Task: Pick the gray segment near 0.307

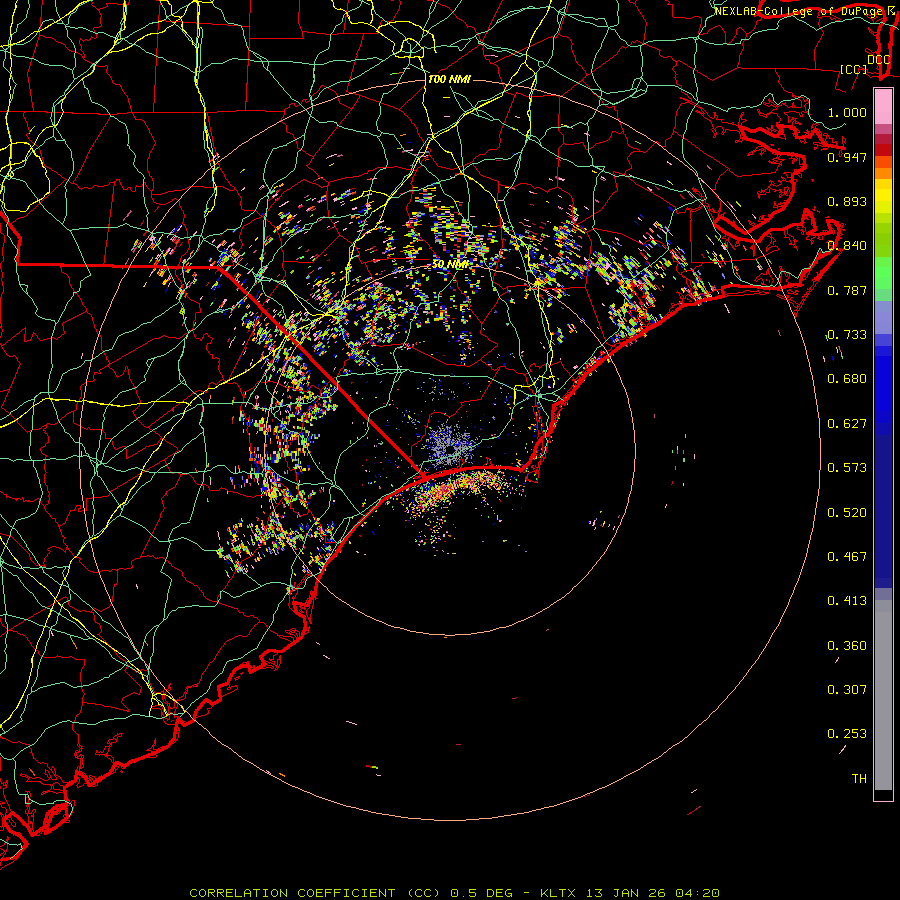Action: tap(883, 695)
